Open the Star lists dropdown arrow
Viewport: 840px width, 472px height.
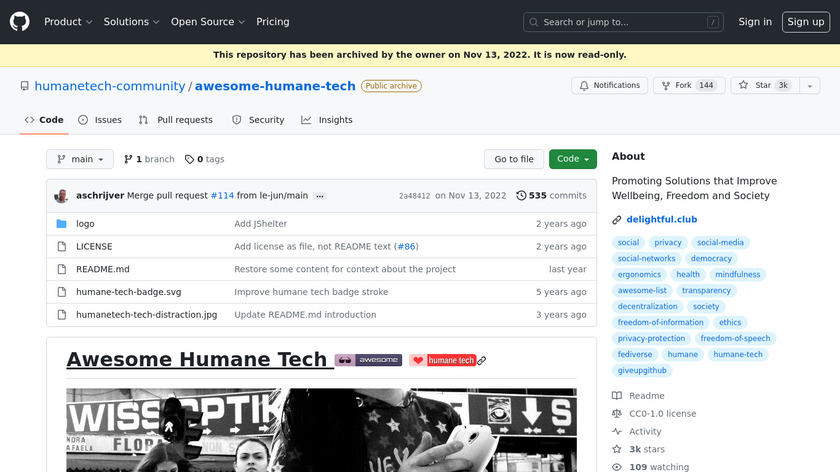tap(809, 86)
